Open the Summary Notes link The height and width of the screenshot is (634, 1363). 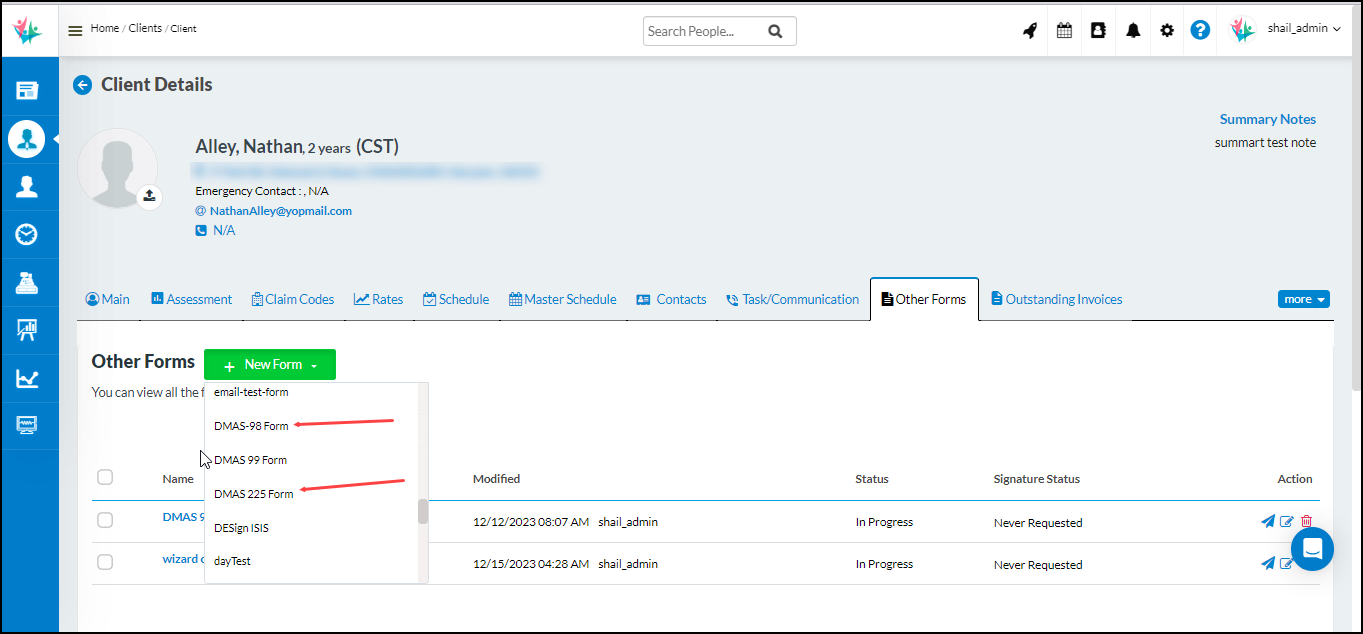click(1267, 119)
